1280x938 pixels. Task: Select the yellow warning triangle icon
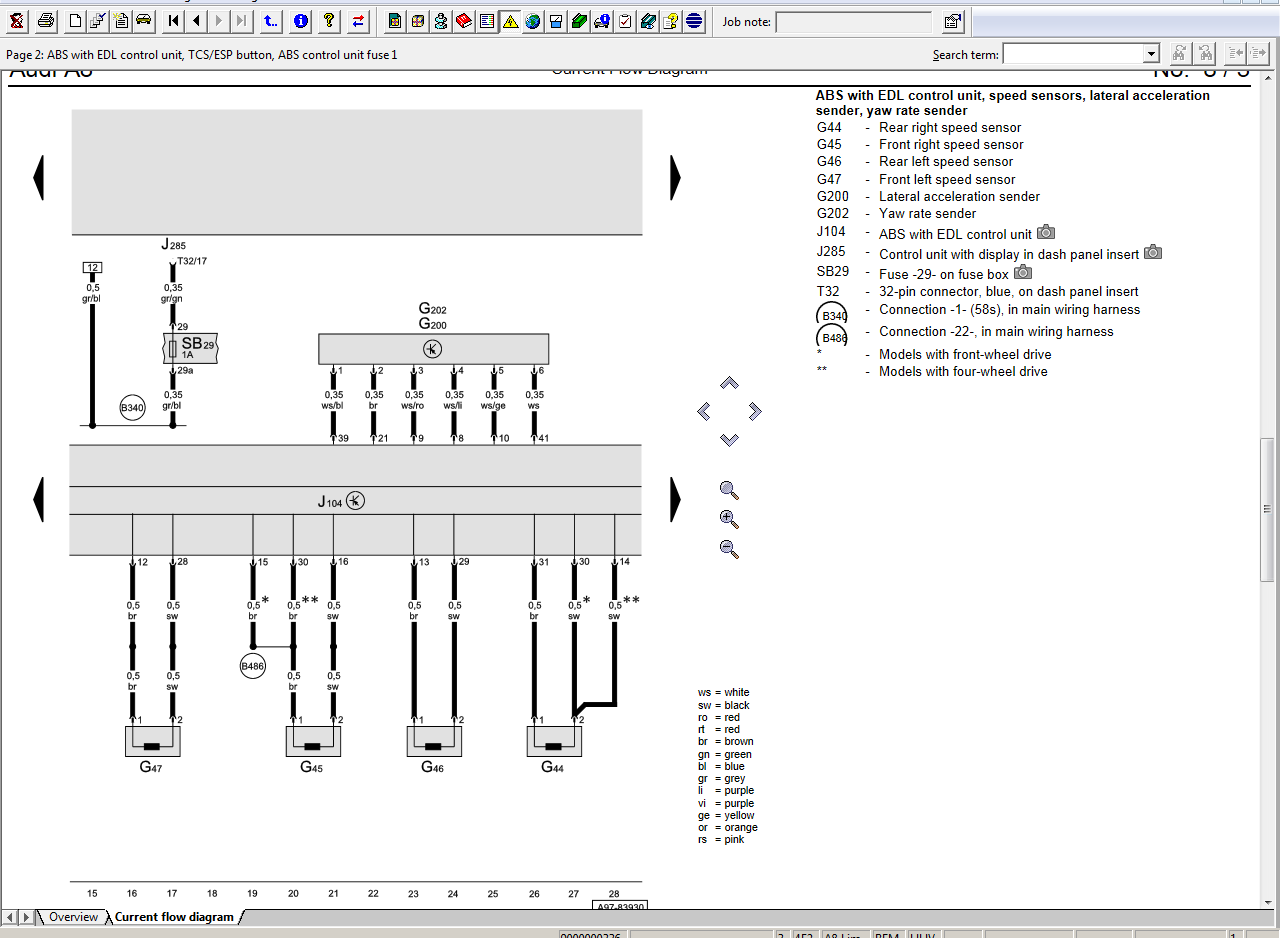tap(510, 20)
